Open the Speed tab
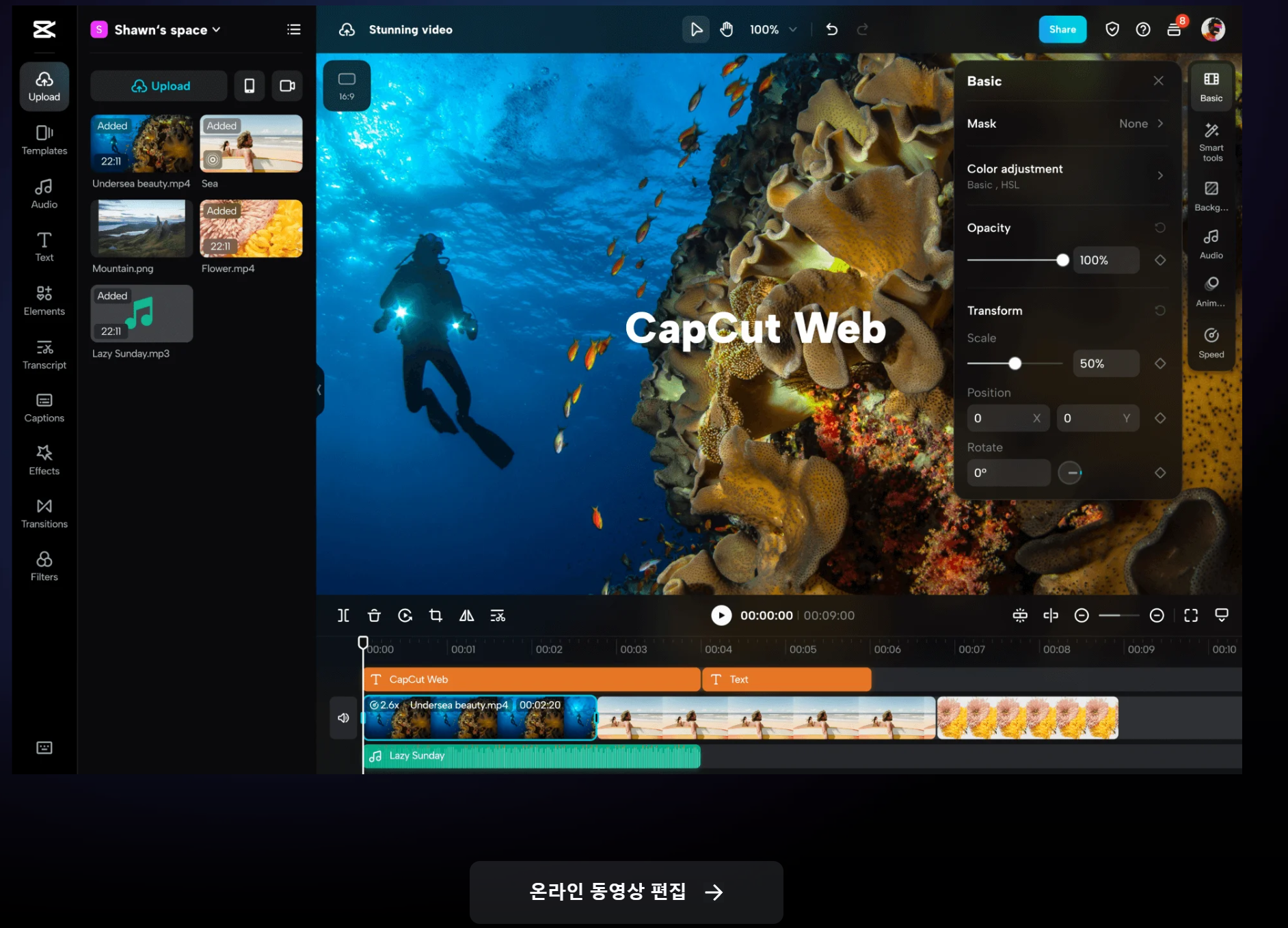This screenshot has width=1288, height=928. (x=1211, y=344)
